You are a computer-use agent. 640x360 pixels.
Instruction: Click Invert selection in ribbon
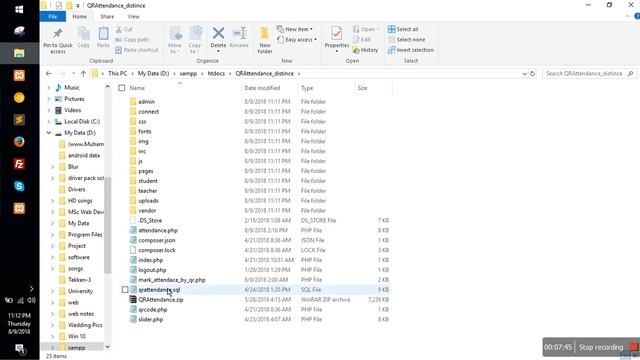[x=411, y=50]
